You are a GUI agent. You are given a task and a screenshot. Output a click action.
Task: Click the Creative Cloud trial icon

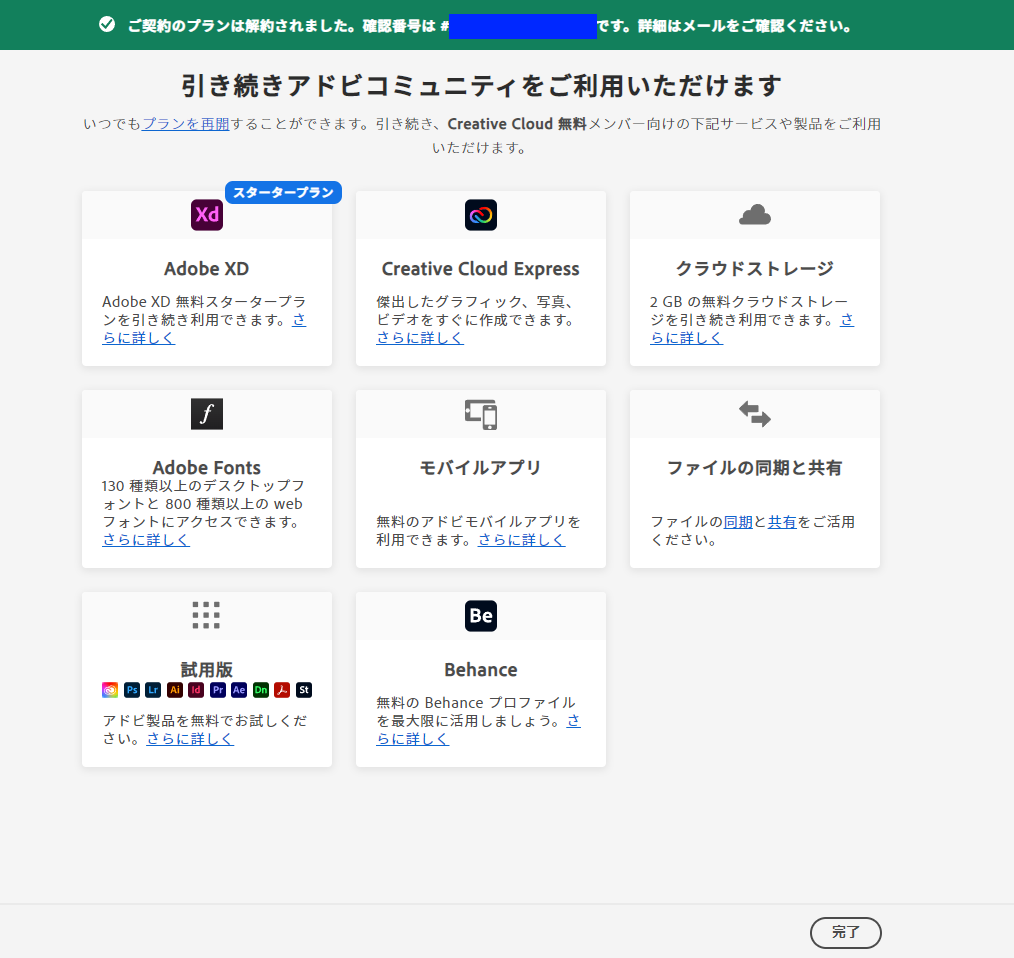(110, 690)
